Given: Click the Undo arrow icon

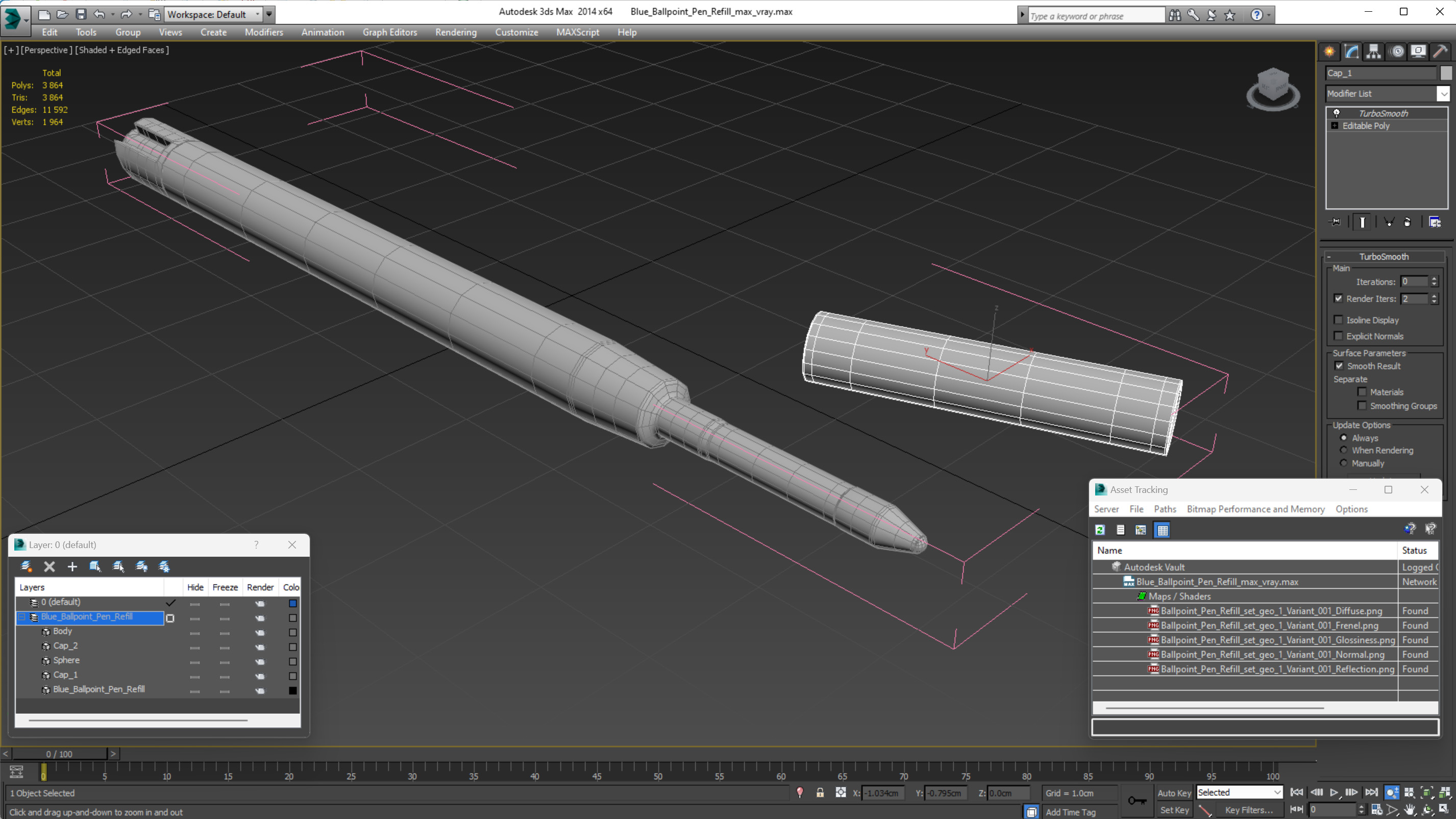Looking at the screenshot, I should click(100, 14).
